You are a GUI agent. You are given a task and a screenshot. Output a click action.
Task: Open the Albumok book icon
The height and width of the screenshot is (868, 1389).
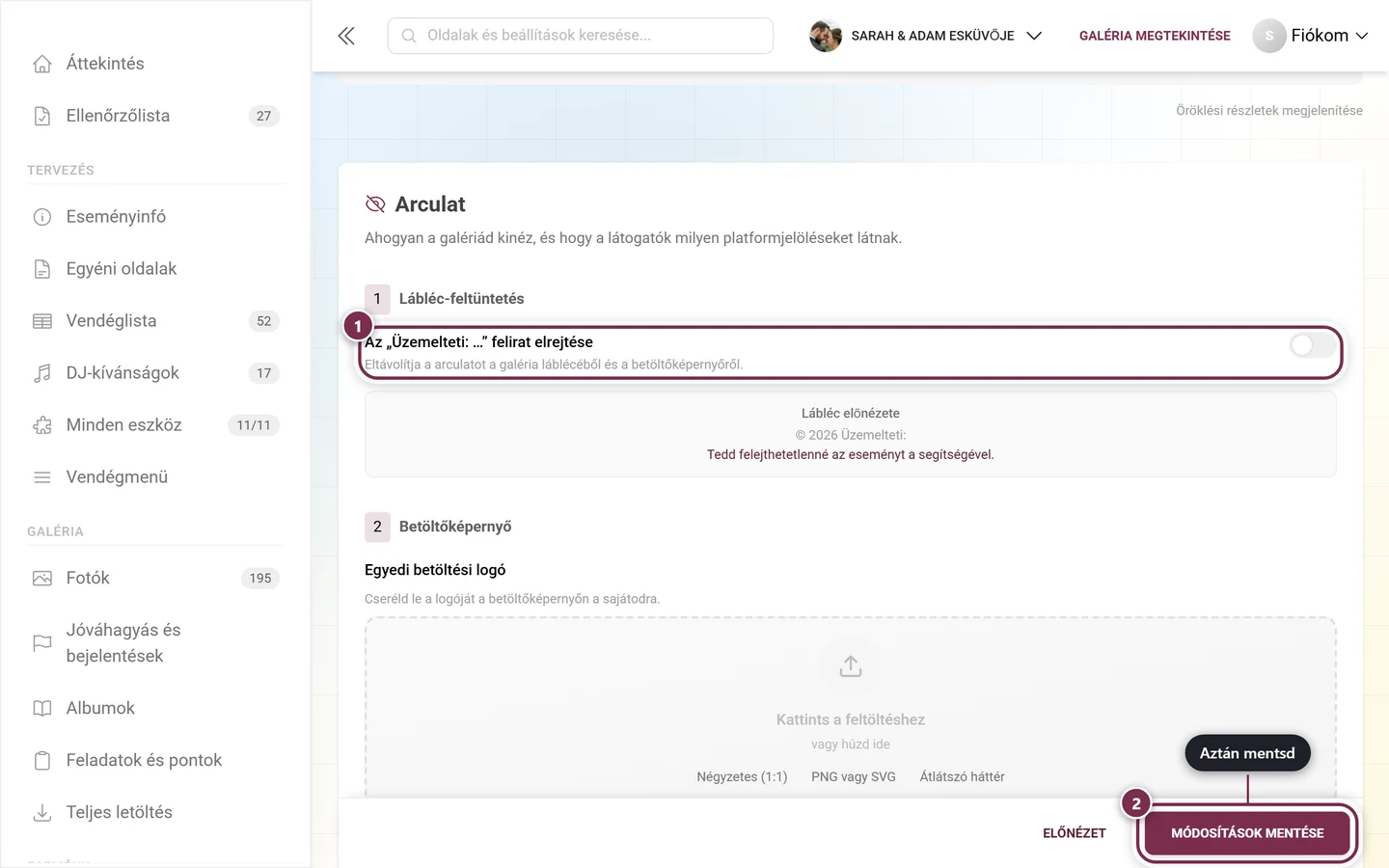coord(42,709)
